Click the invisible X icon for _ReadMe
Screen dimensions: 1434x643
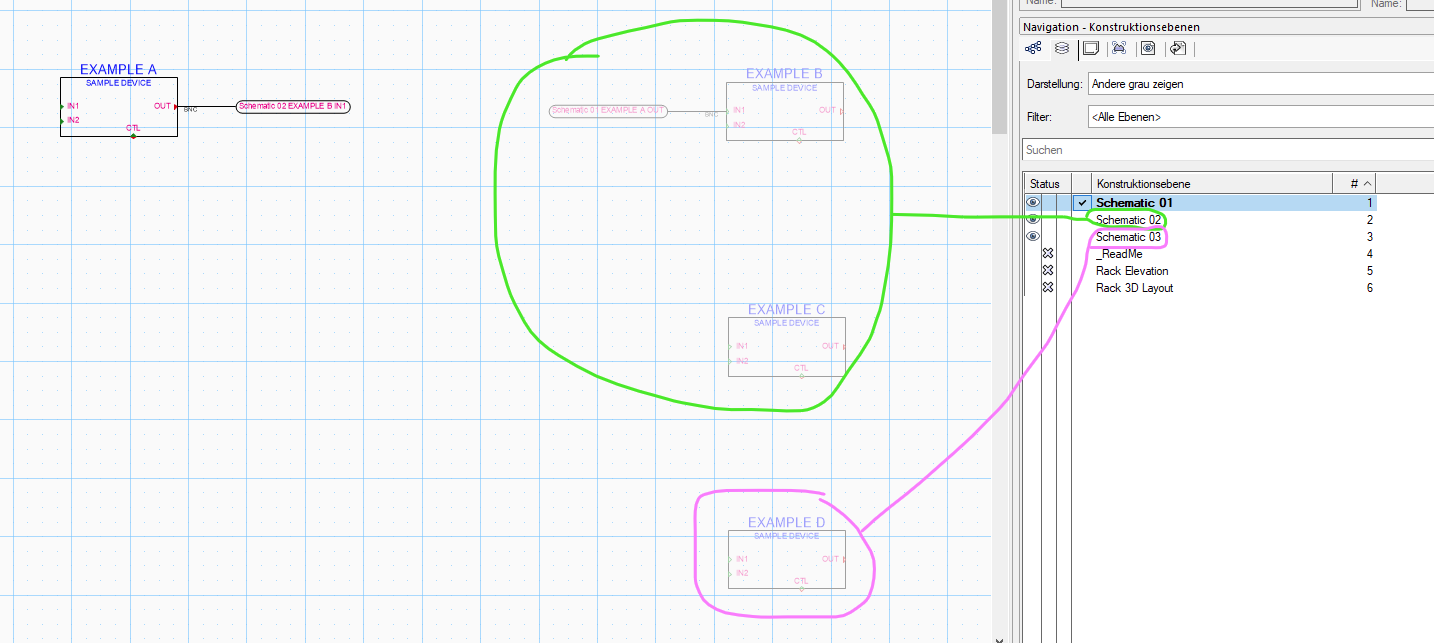(x=1048, y=254)
